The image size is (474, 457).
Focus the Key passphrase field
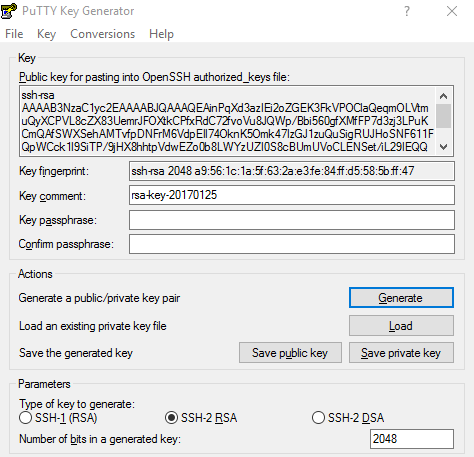pyautogui.click(x=292, y=220)
